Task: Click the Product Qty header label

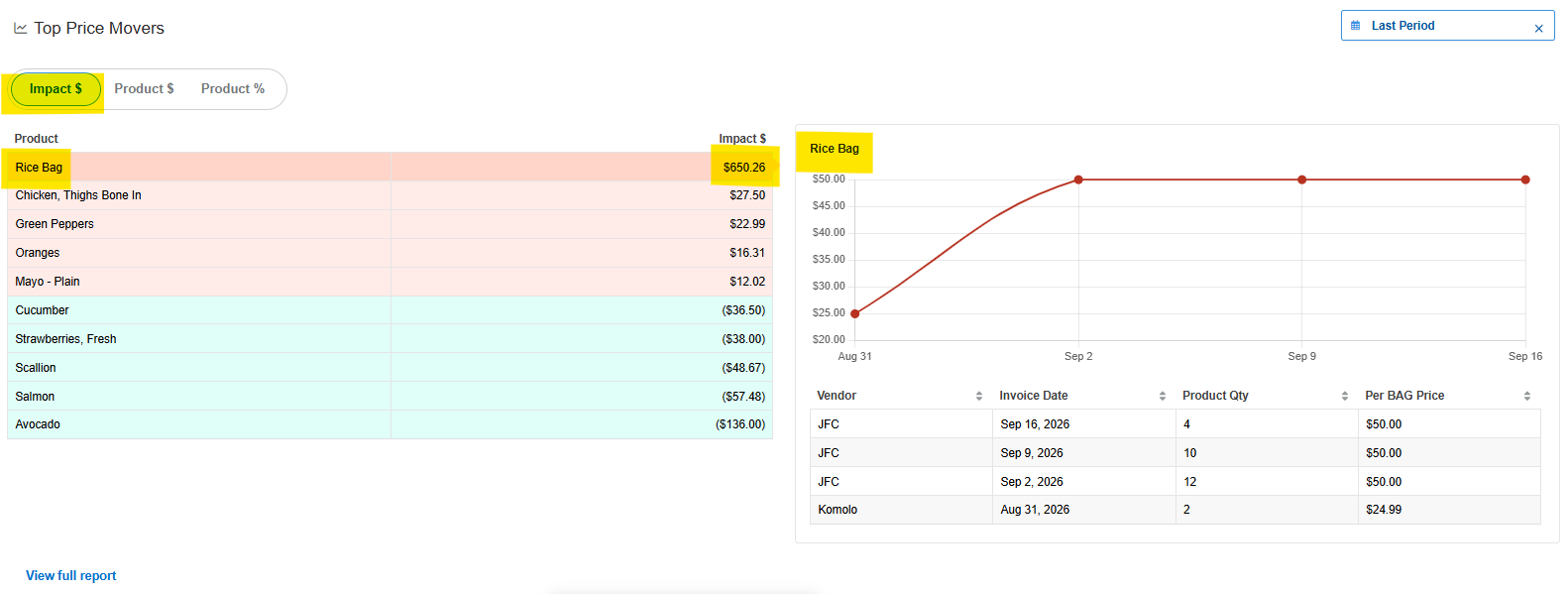Action: [1215, 396]
